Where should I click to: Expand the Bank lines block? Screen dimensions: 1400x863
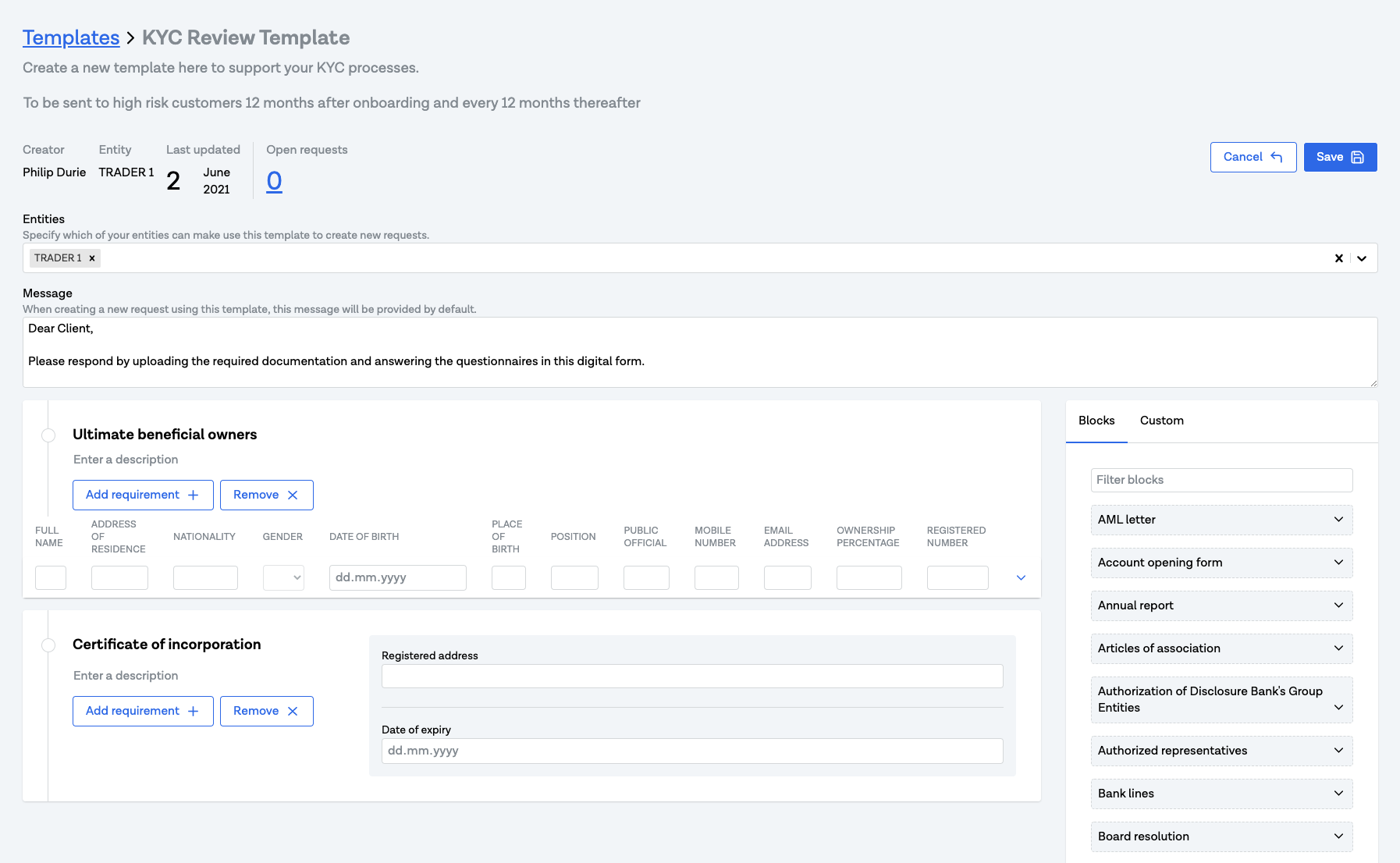pos(1338,794)
